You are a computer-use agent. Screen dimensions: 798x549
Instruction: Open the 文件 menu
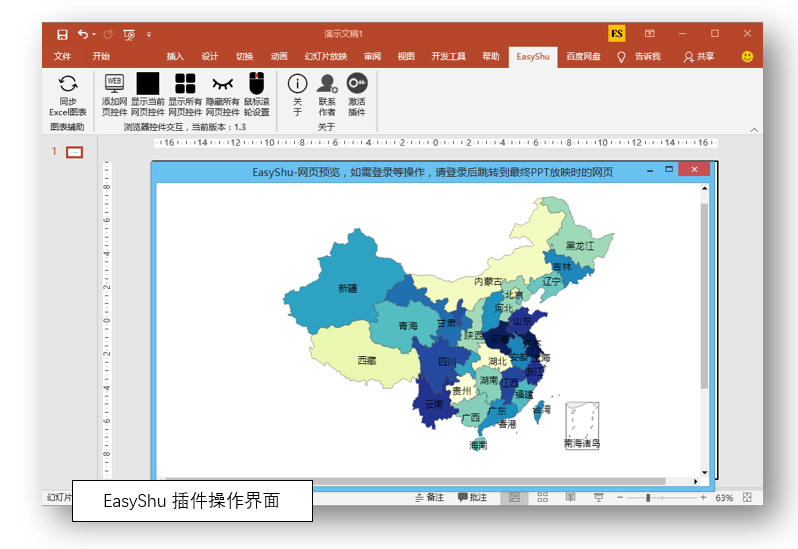click(62, 56)
